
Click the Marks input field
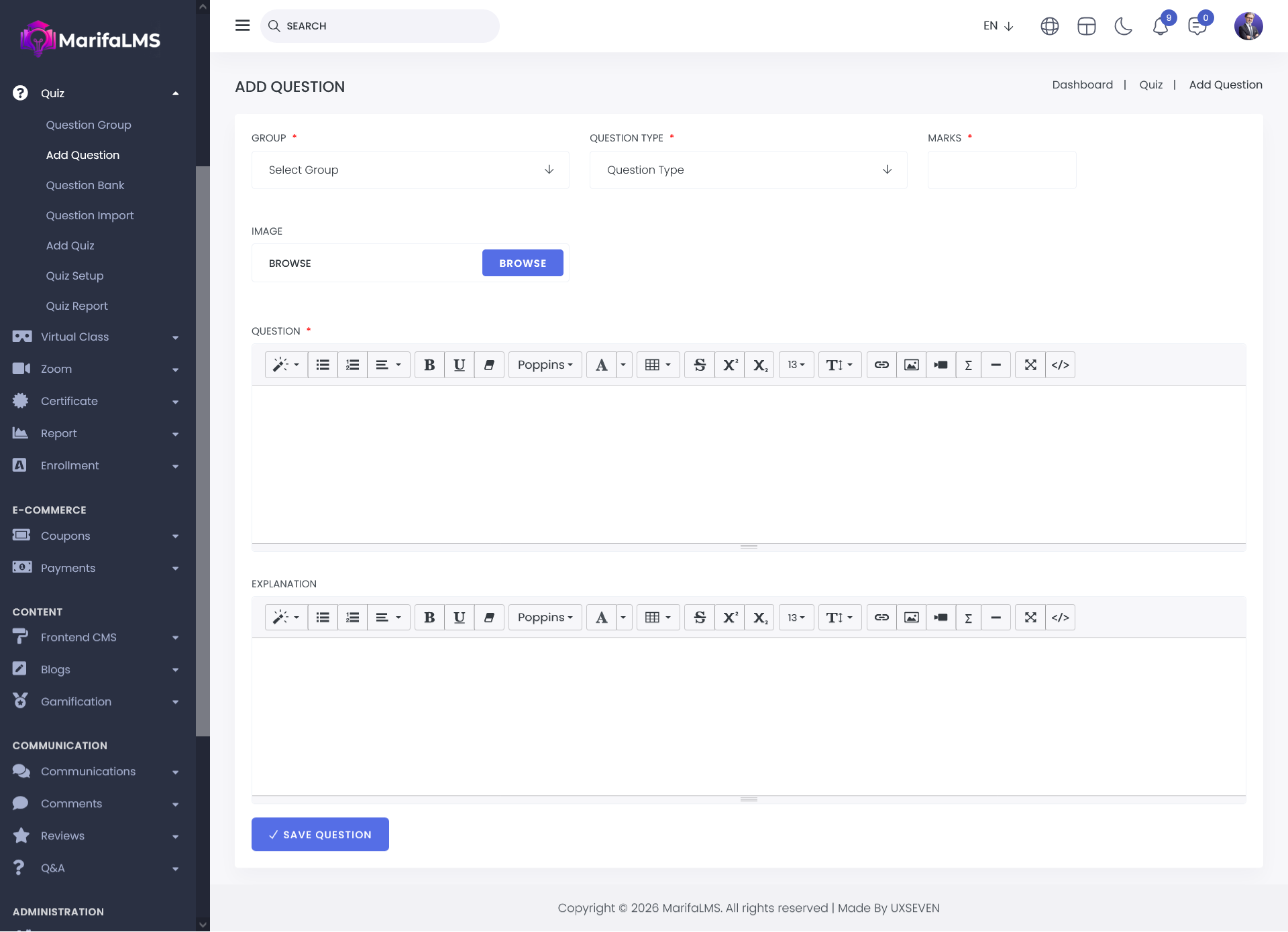pos(1002,170)
